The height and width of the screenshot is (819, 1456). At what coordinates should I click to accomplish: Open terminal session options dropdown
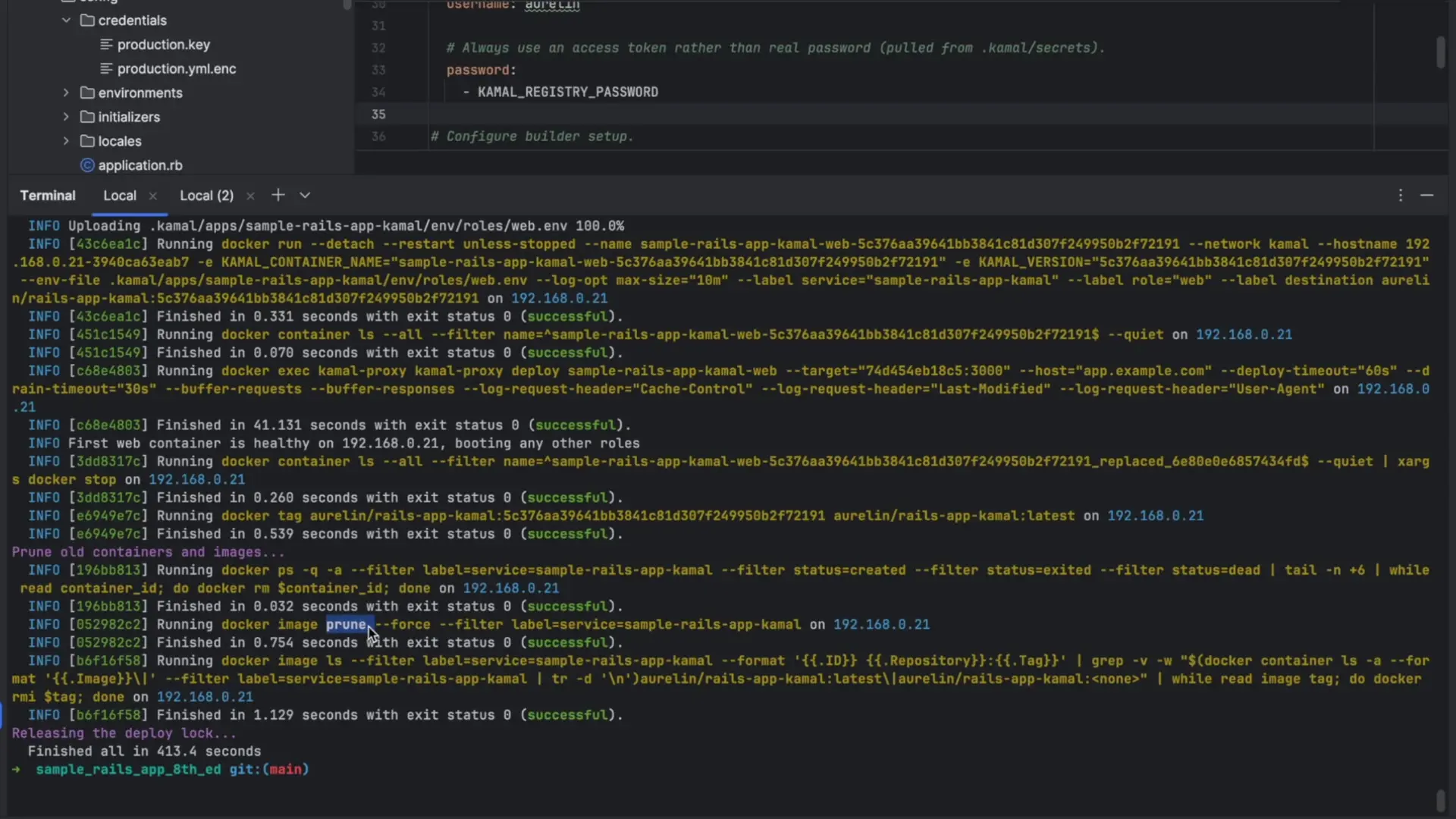point(305,195)
